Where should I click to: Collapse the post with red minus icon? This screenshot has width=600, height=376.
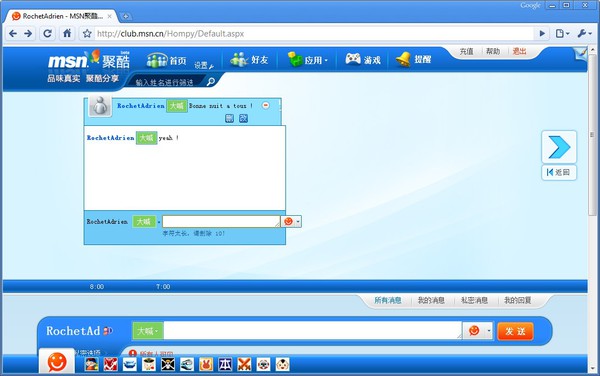point(266,105)
